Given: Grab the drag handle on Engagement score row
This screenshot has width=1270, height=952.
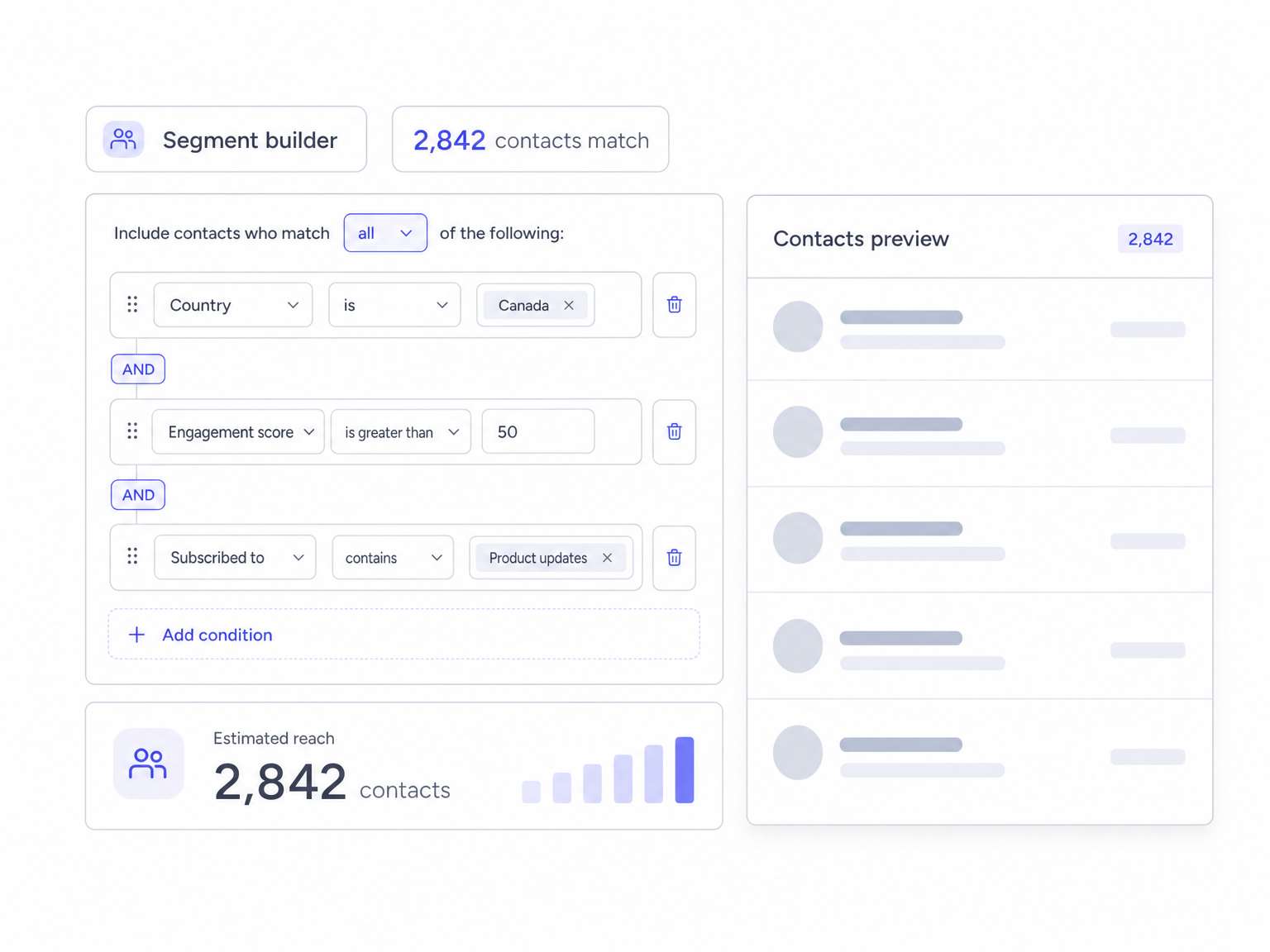Looking at the screenshot, I should point(132,431).
